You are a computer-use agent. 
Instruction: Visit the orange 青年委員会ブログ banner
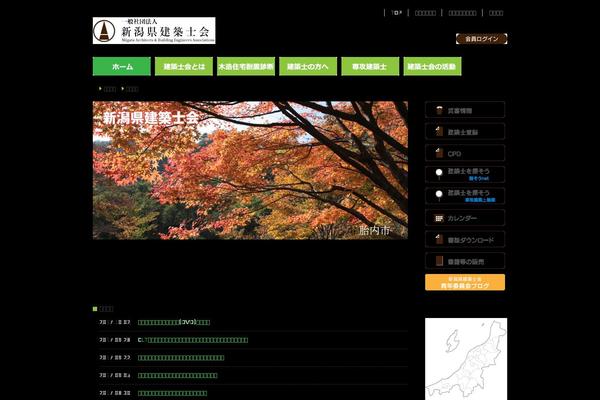click(465, 282)
